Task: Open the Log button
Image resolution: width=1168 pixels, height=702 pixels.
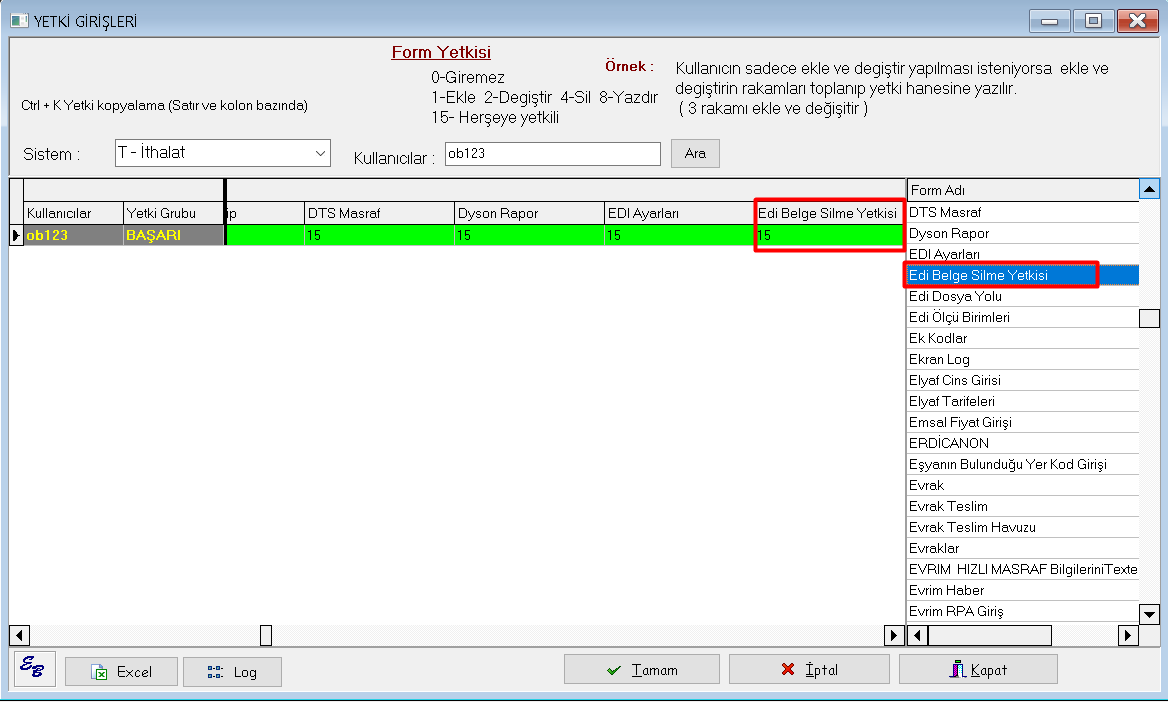Action: click(232, 671)
